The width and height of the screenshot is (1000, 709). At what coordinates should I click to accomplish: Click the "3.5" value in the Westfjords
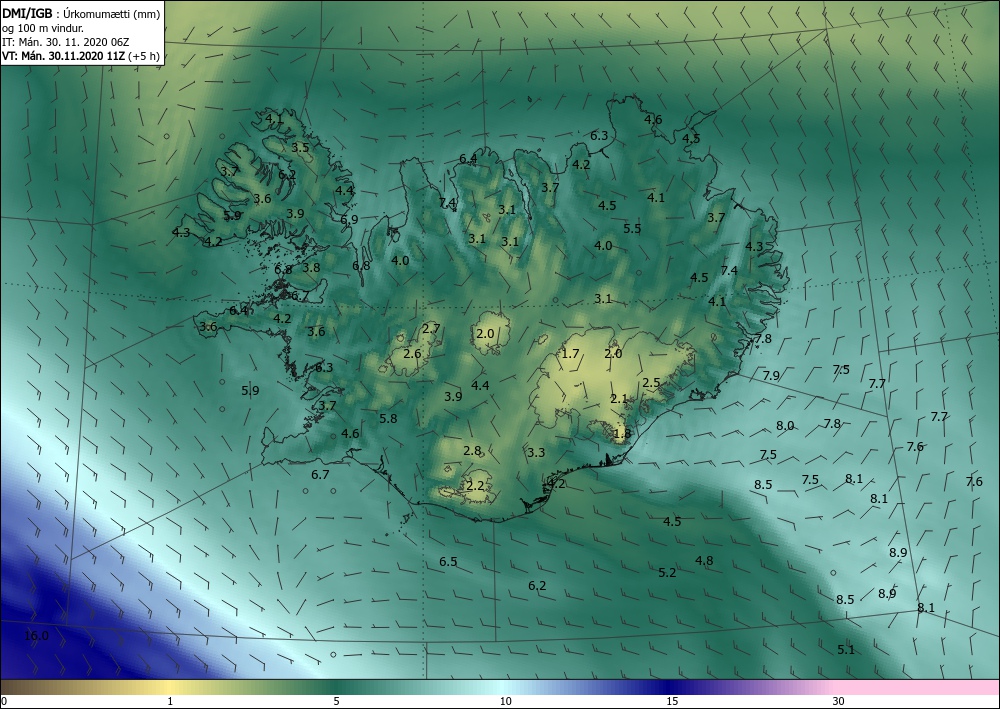click(x=300, y=148)
